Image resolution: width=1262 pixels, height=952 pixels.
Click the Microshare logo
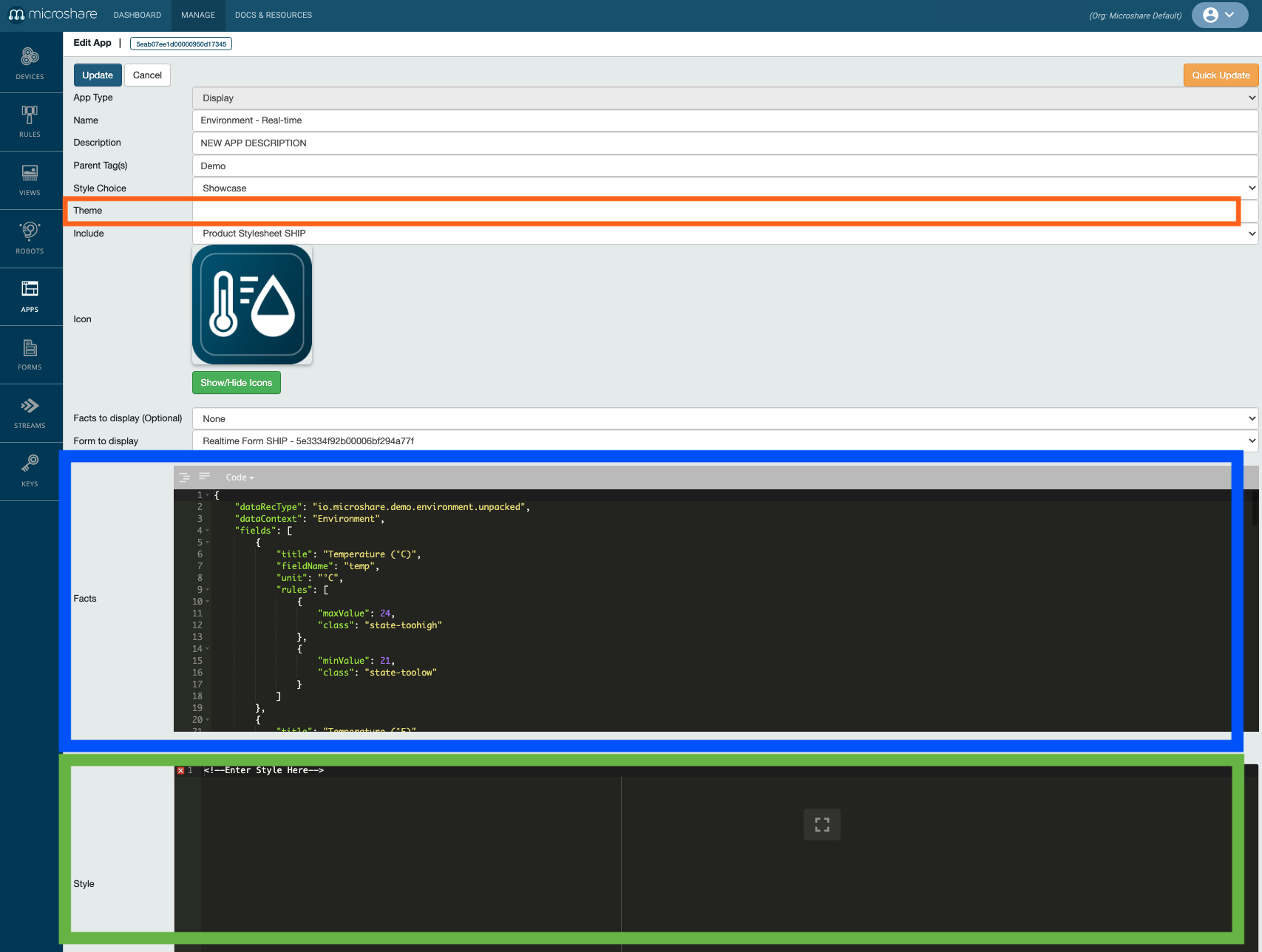pyautogui.click(x=52, y=15)
